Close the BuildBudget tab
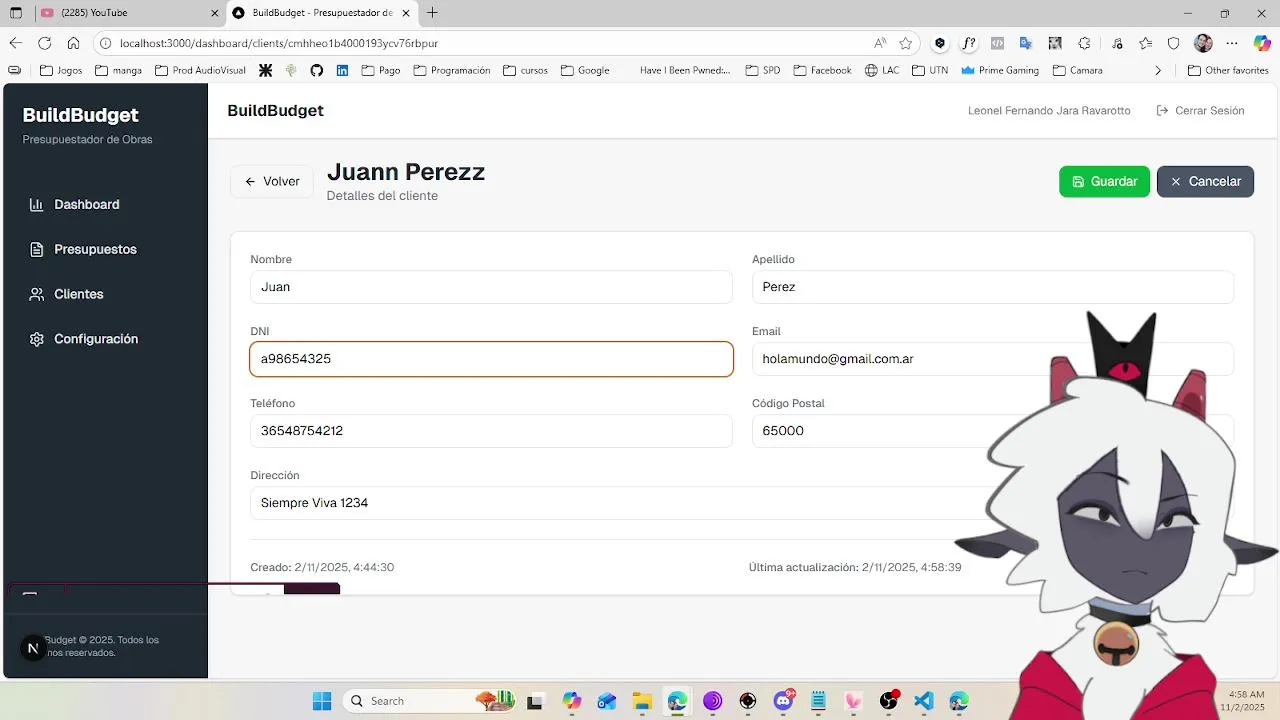The image size is (1280, 720). pos(406,13)
